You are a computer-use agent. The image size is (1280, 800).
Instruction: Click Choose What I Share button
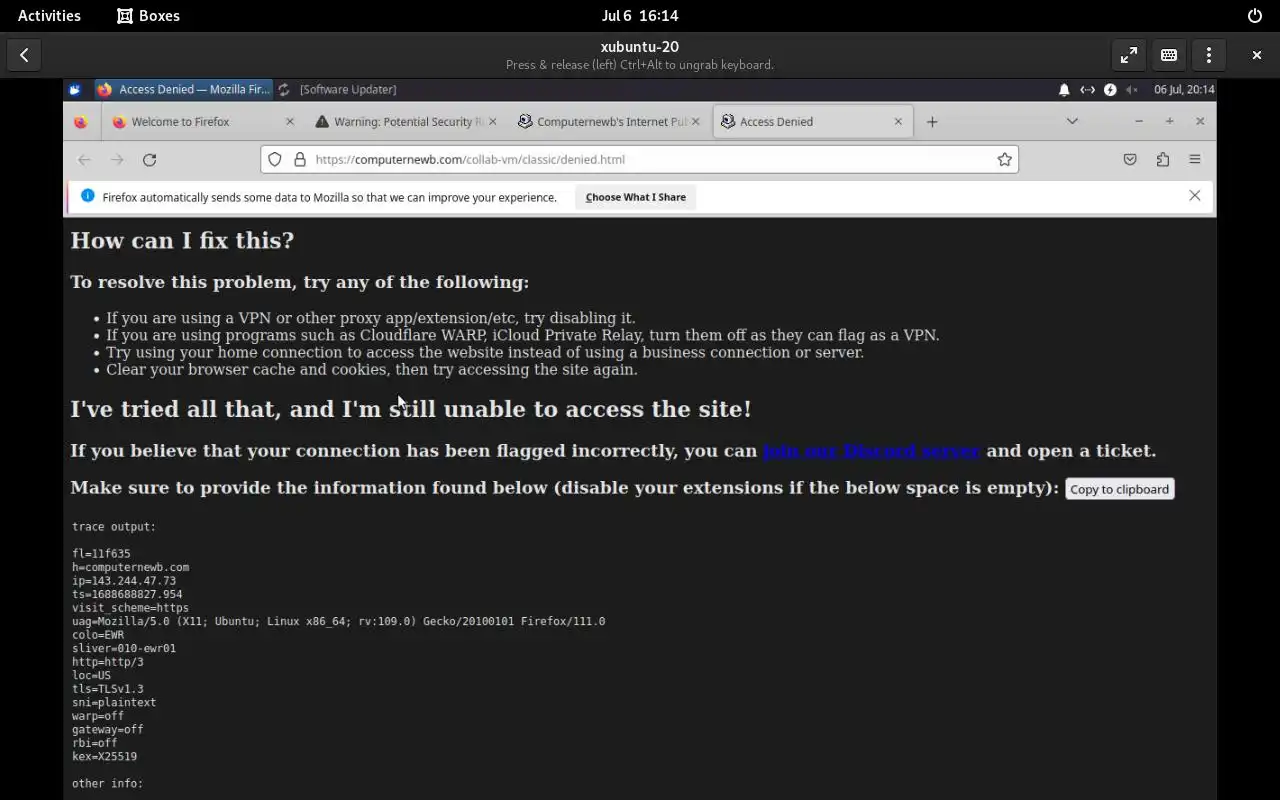pos(636,197)
